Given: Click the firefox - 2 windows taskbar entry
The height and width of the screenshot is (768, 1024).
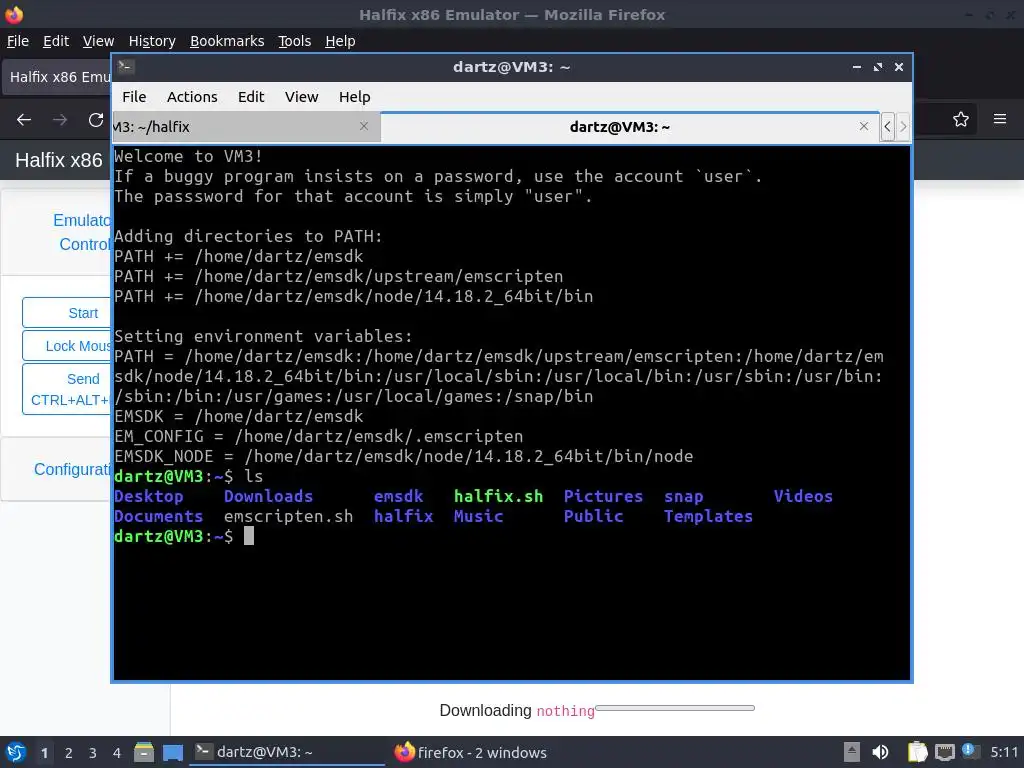Looking at the screenshot, I should (472, 752).
